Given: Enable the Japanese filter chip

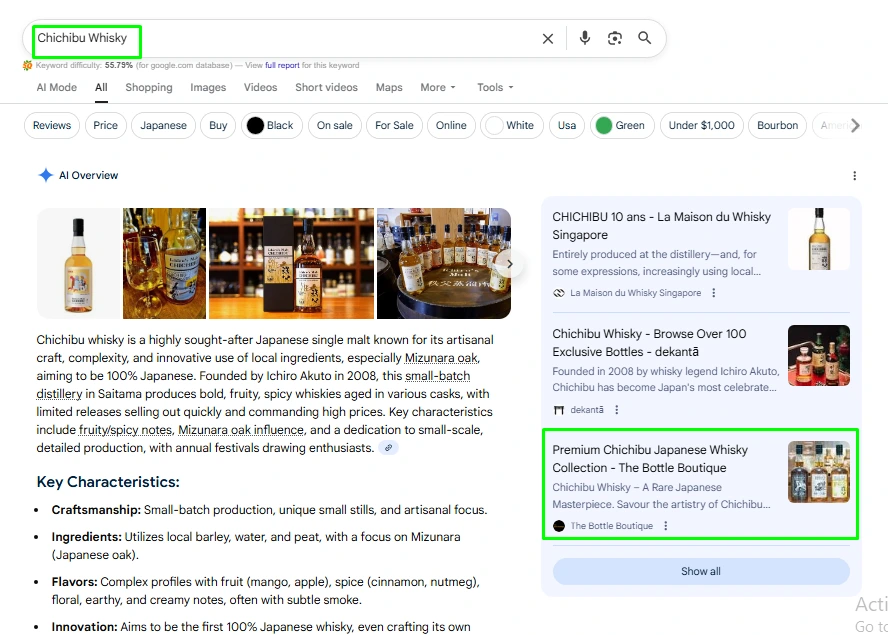Looking at the screenshot, I should (x=163, y=126).
